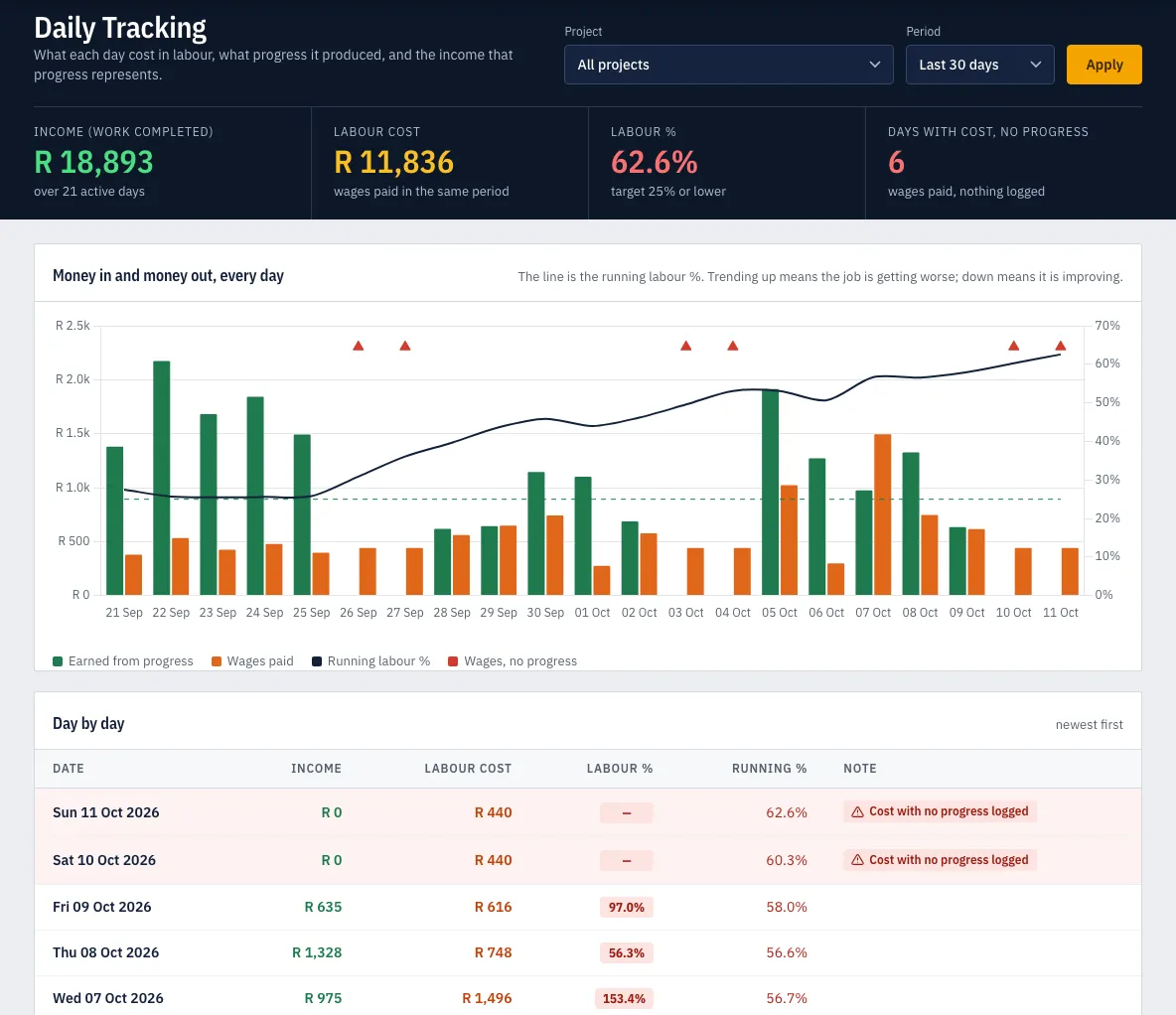Click the LABOUR % column header in the table
The width and height of the screenshot is (1176, 1015).
[620, 768]
